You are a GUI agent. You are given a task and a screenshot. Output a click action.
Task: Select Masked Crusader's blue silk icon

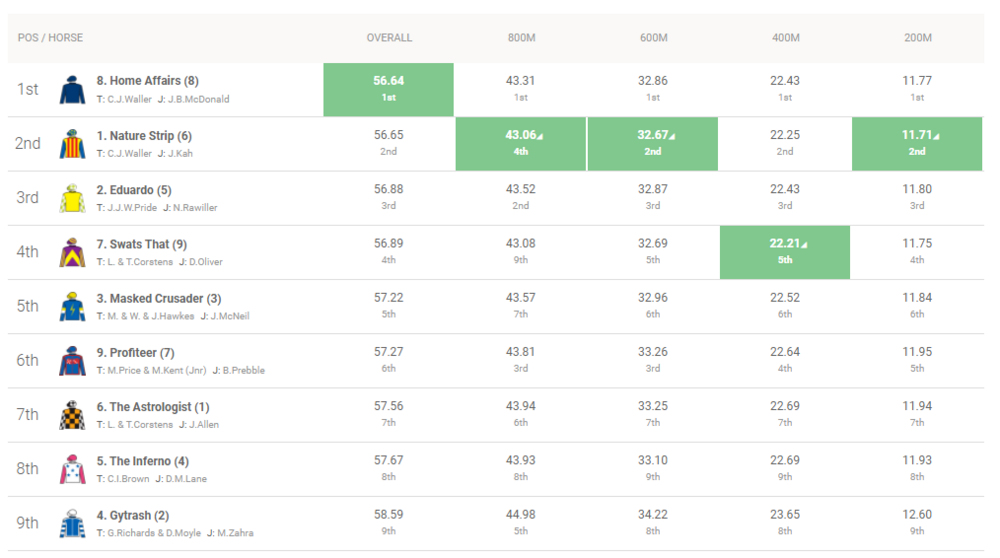(72, 306)
